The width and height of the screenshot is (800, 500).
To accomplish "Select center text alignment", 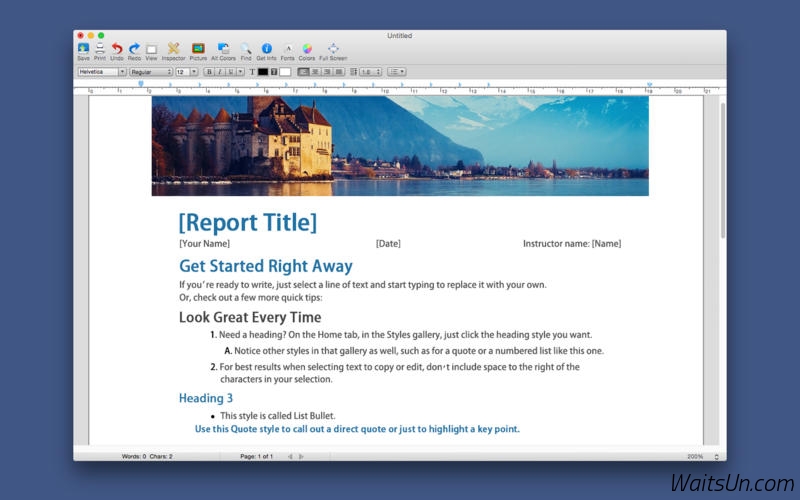I will [x=315, y=72].
